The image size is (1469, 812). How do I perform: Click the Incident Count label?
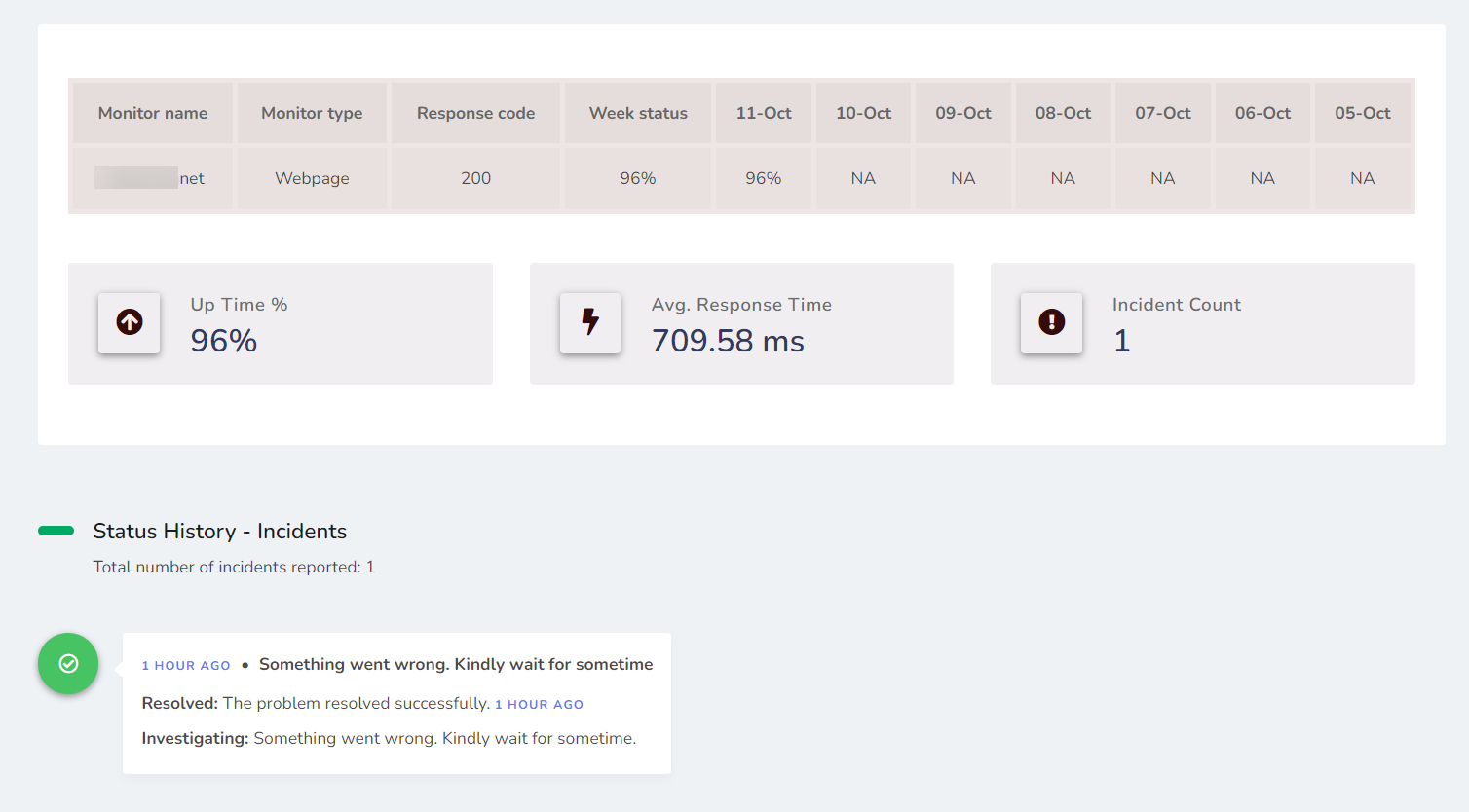1177,305
